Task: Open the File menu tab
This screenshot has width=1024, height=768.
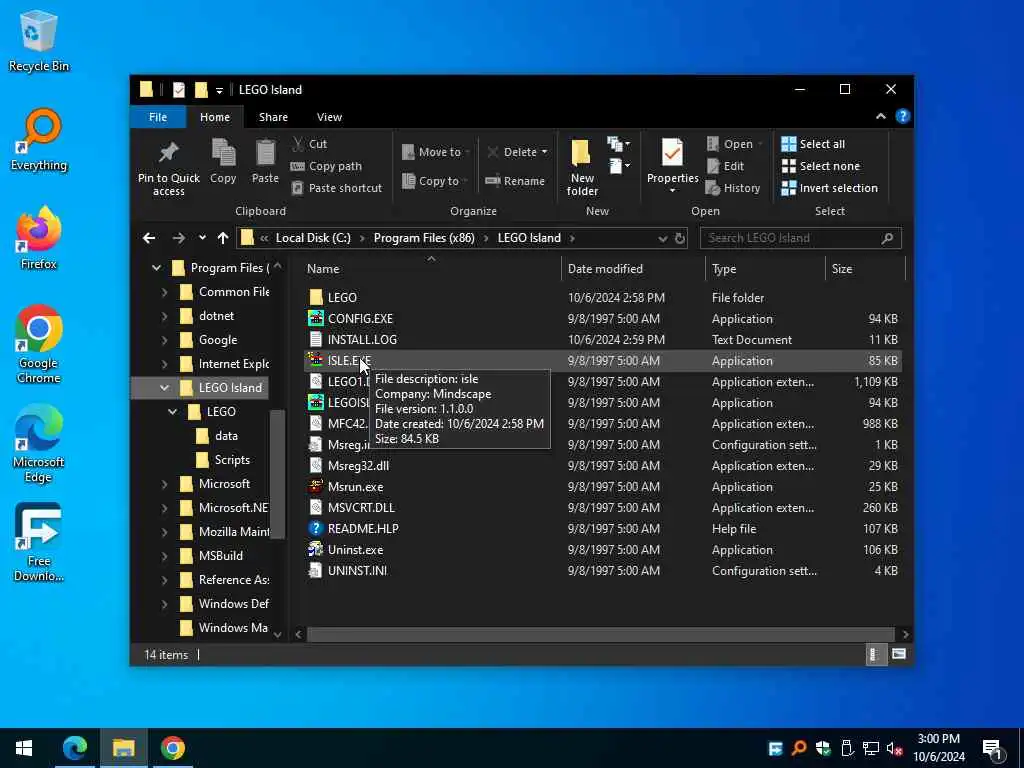Action: click(158, 117)
